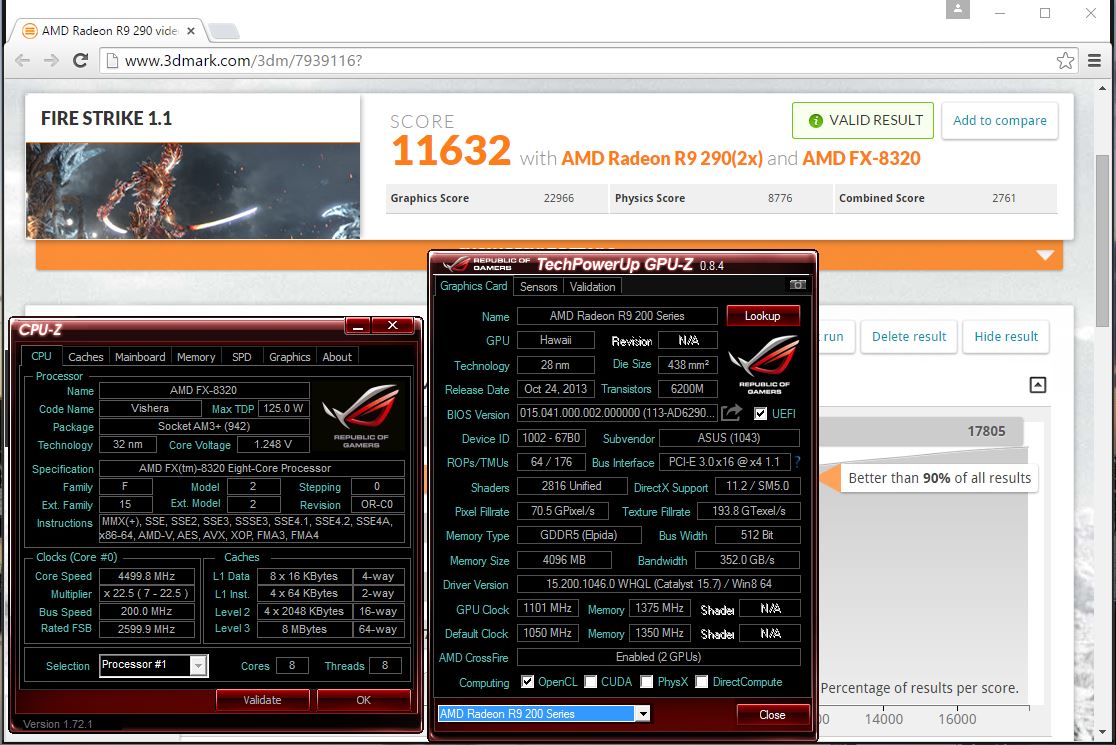
Task: Select the GPU-Z Graphics Card tab
Action: click(473, 285)
